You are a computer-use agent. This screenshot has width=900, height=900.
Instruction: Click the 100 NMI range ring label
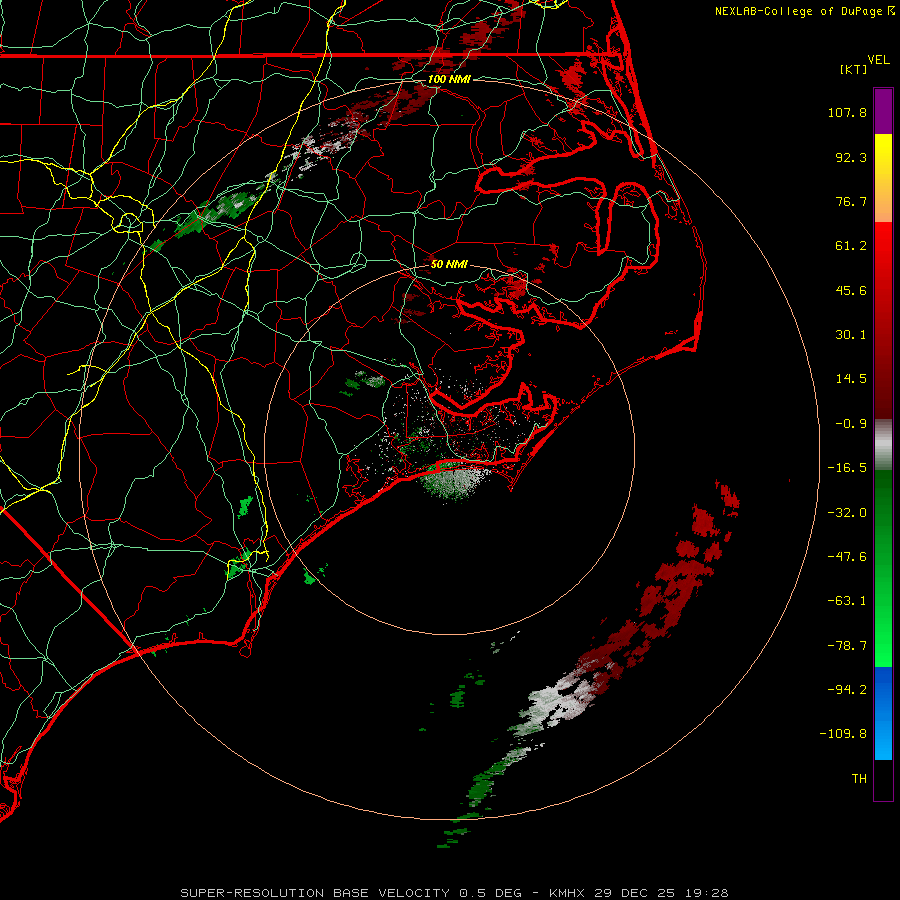(449, 79)
